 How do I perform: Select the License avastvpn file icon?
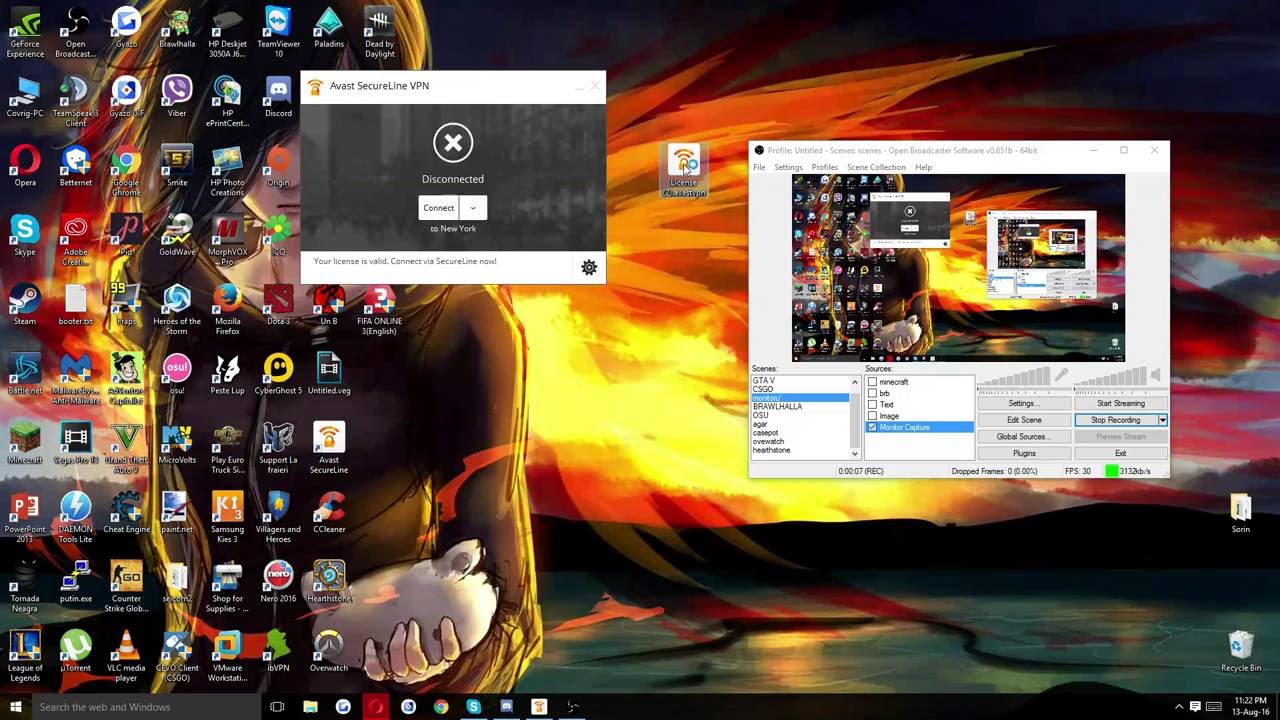684,170
